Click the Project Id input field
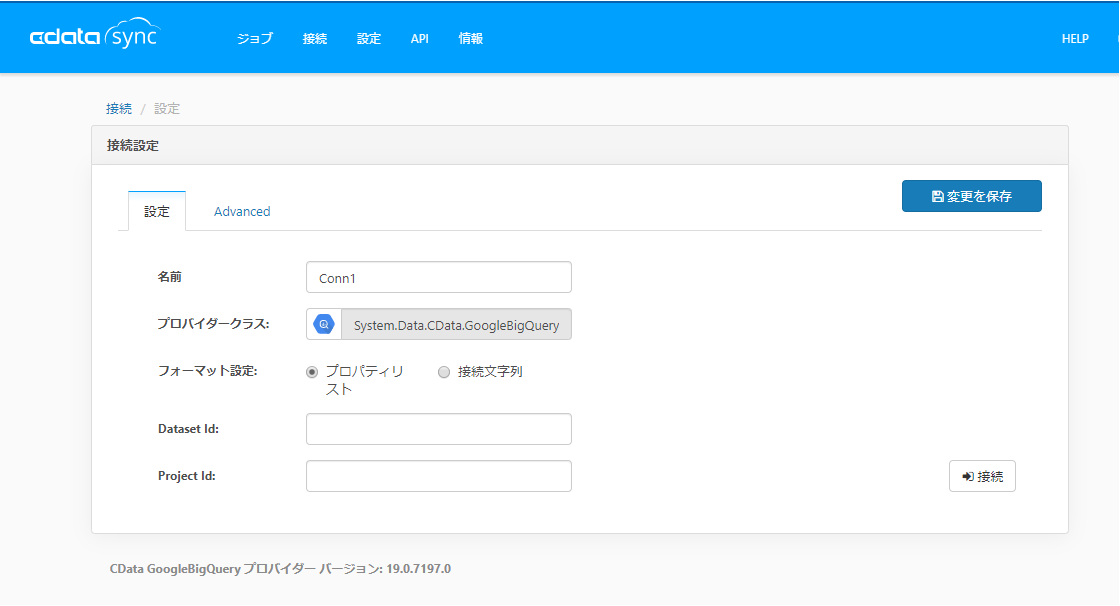 pos(438,476)
